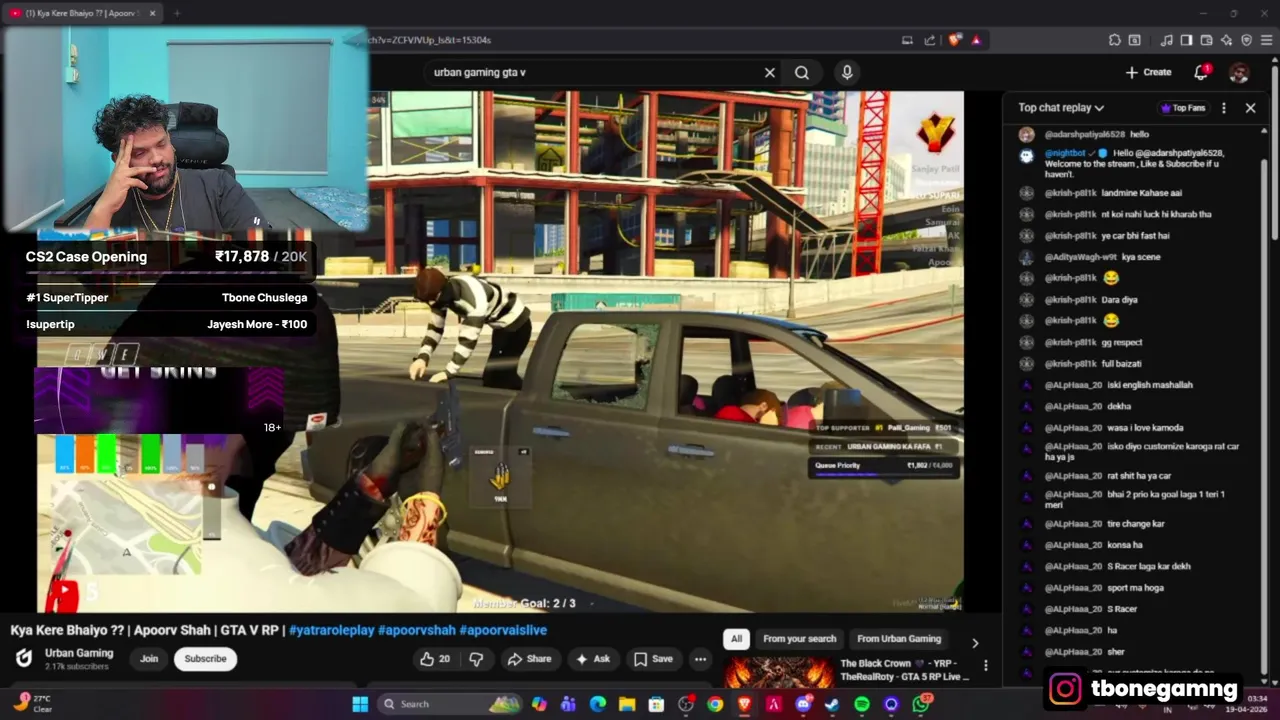Like the video with thumbs-up button
Viewport: 1280px width, 720px height.
point(435,659)
